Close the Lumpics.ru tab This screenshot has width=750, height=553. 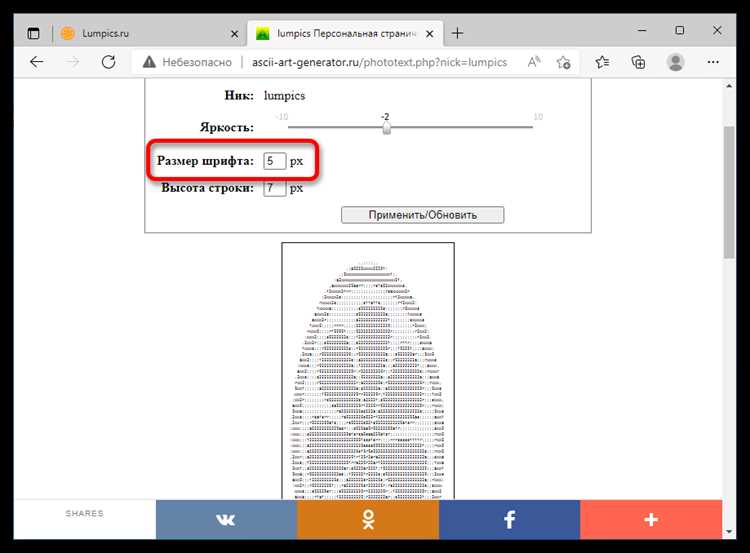[x=234, y=34]
